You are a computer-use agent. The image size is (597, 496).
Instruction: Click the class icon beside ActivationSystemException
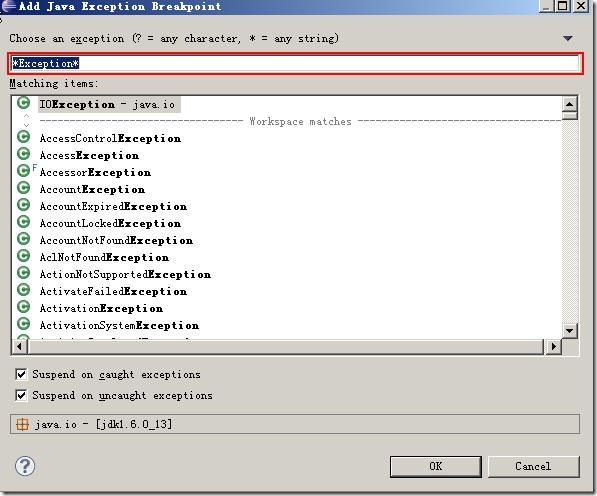pos(24,324)
